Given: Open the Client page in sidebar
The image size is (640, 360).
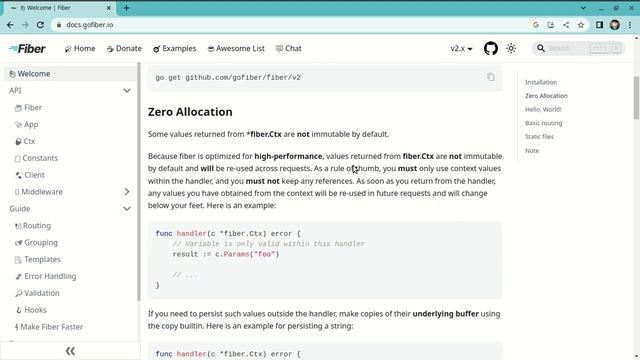Looking at the screenshot, I should pyautogui.click(x=29, y=175).
